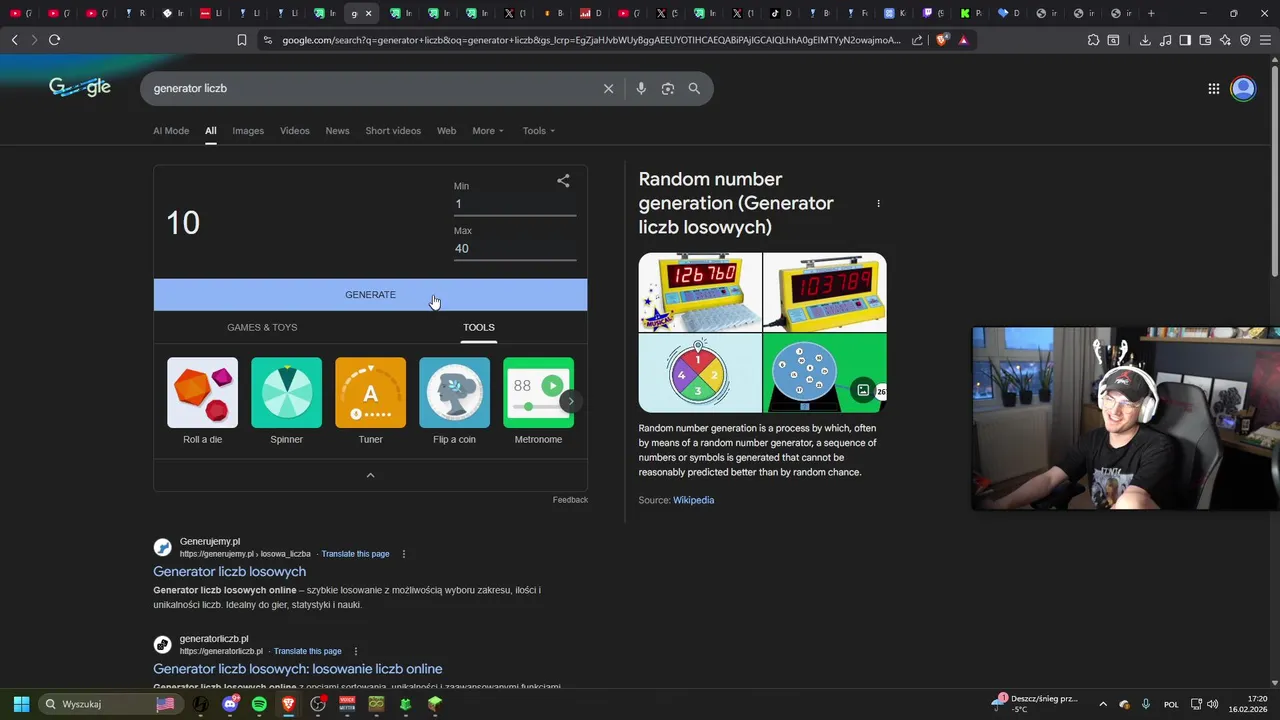Translate the generatorliczb.pl result page

[307, 651]
